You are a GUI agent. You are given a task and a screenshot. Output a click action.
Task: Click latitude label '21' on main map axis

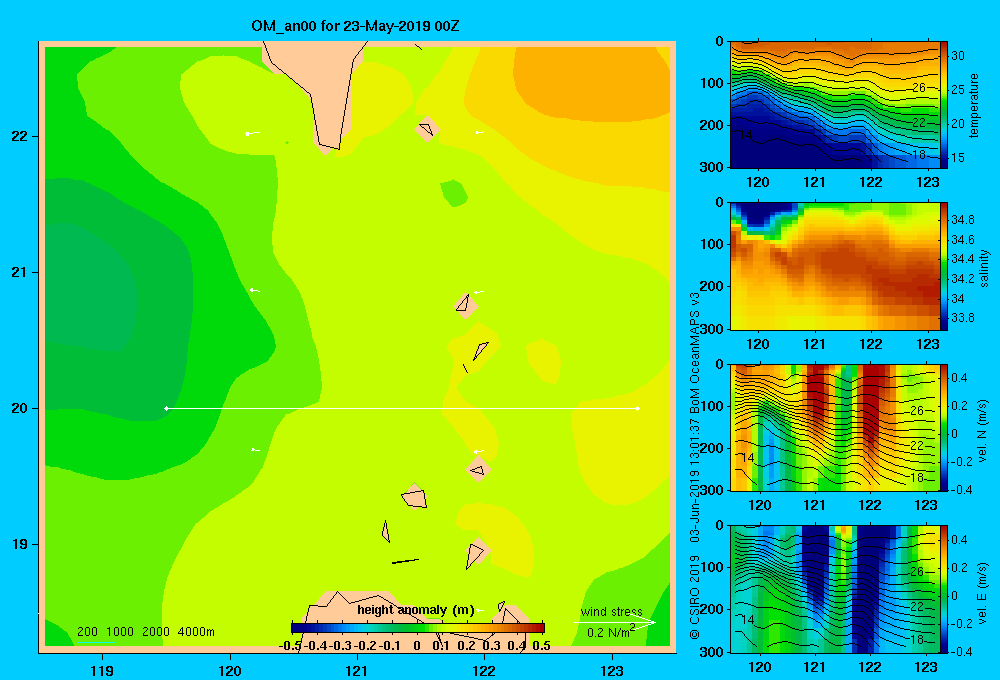click(x=20, y=272)
